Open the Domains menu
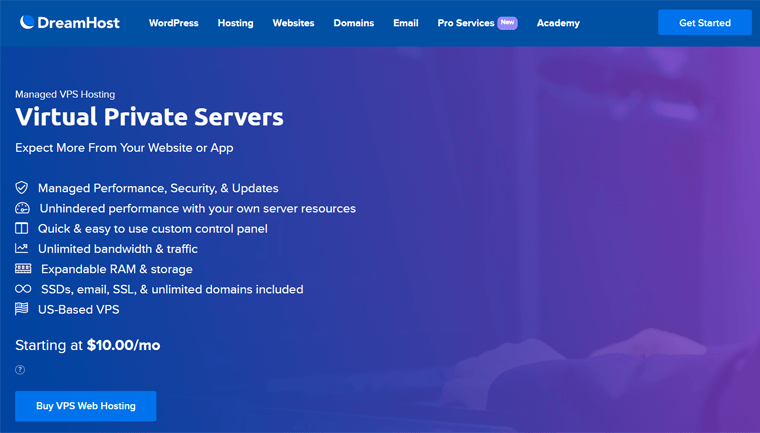This screenshot has width=760, height=433. click(x=354, y=23)
